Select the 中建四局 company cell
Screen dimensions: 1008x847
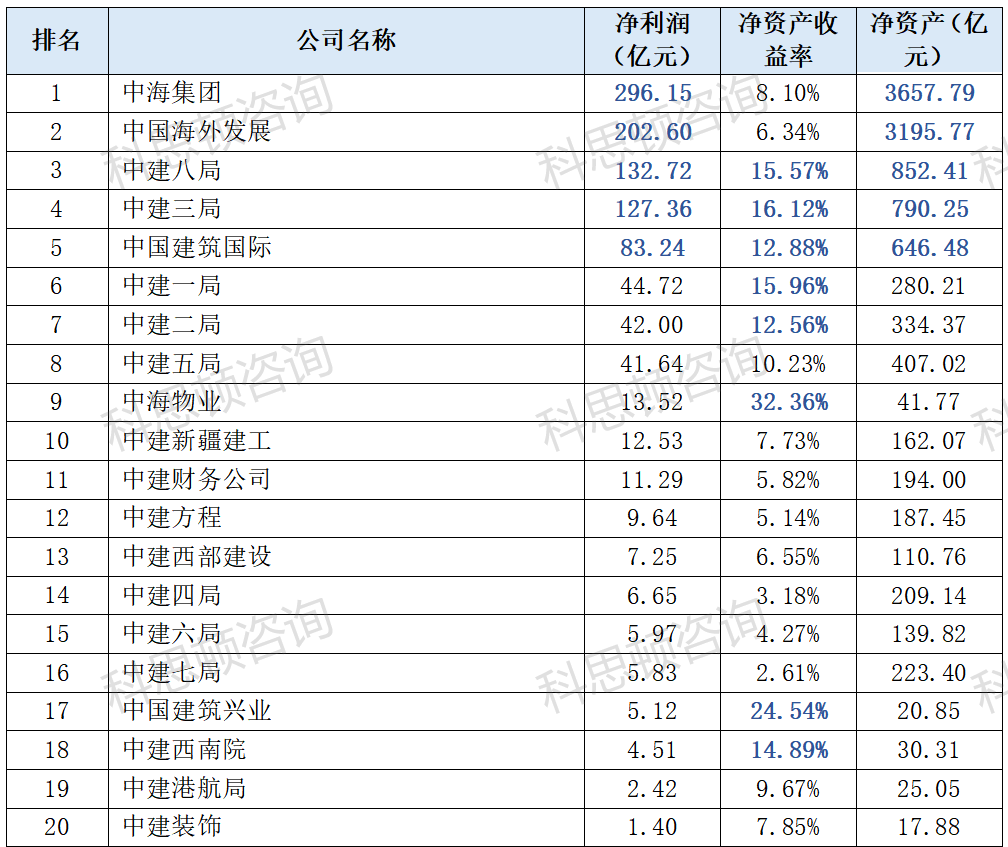pyautogui.click(x=346, y=596)
